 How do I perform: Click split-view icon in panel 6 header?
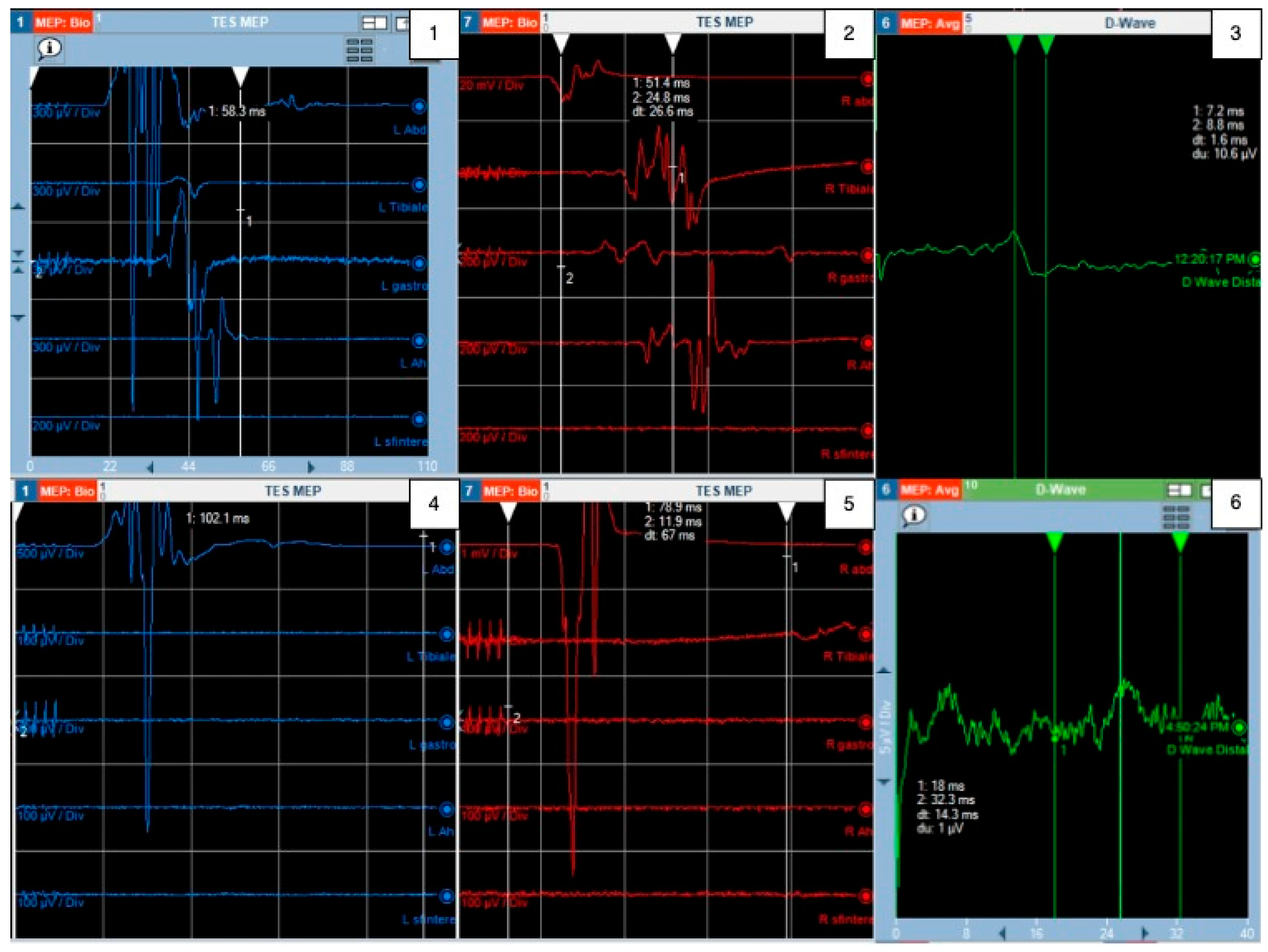(1180, 491)
